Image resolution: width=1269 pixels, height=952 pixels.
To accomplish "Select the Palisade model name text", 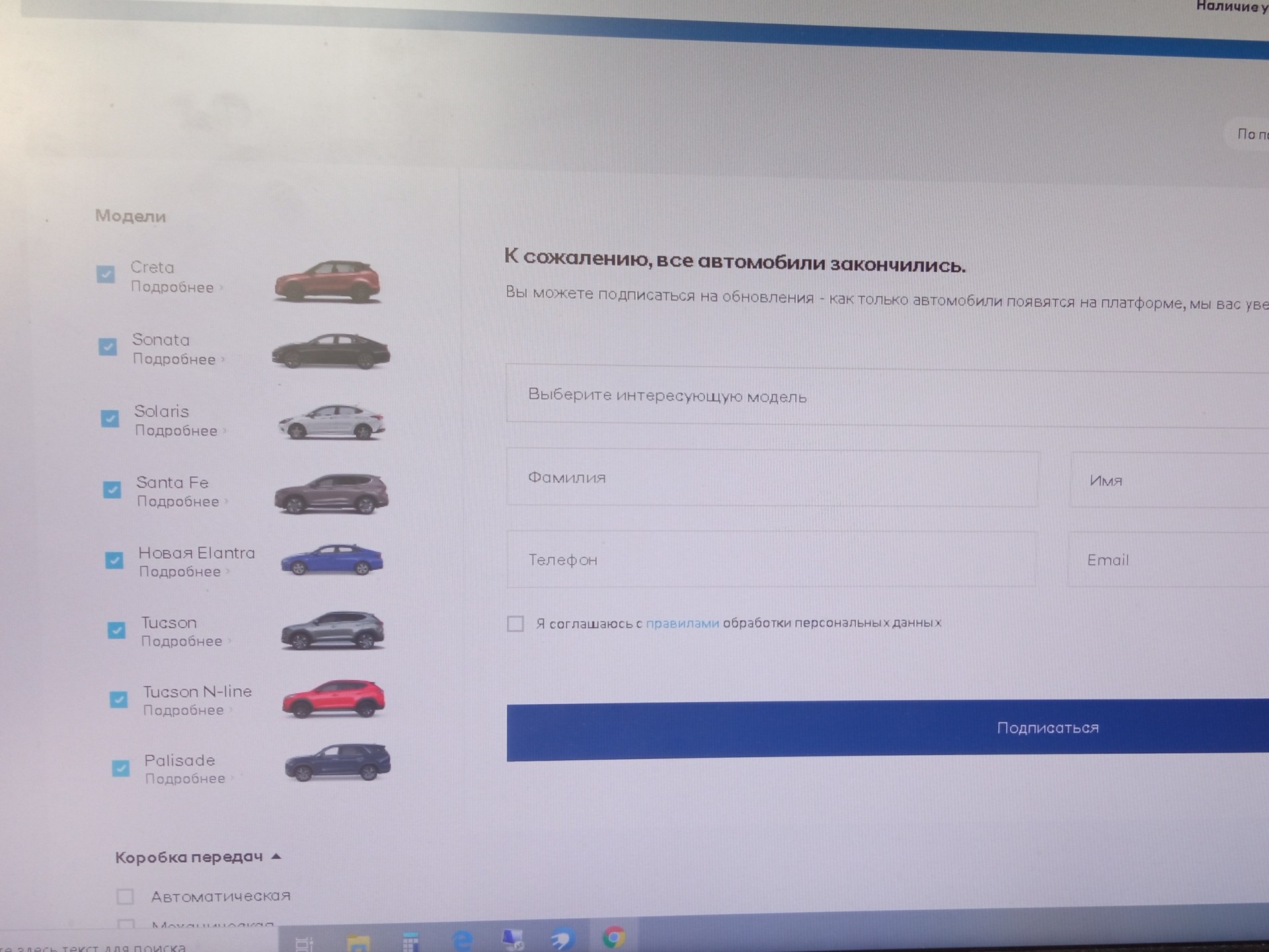I will pyautogui.click(x=180, y=760).
